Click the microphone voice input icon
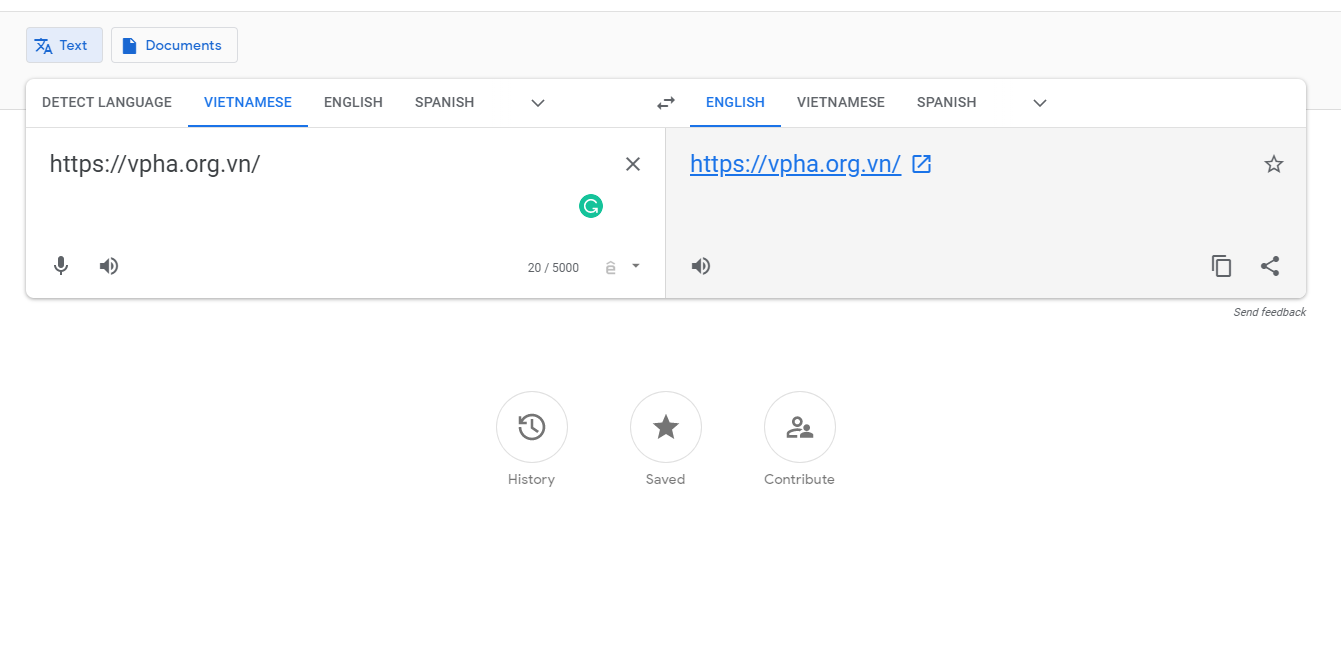Viewport: 1341px width, 645px height. coord(61,266)
